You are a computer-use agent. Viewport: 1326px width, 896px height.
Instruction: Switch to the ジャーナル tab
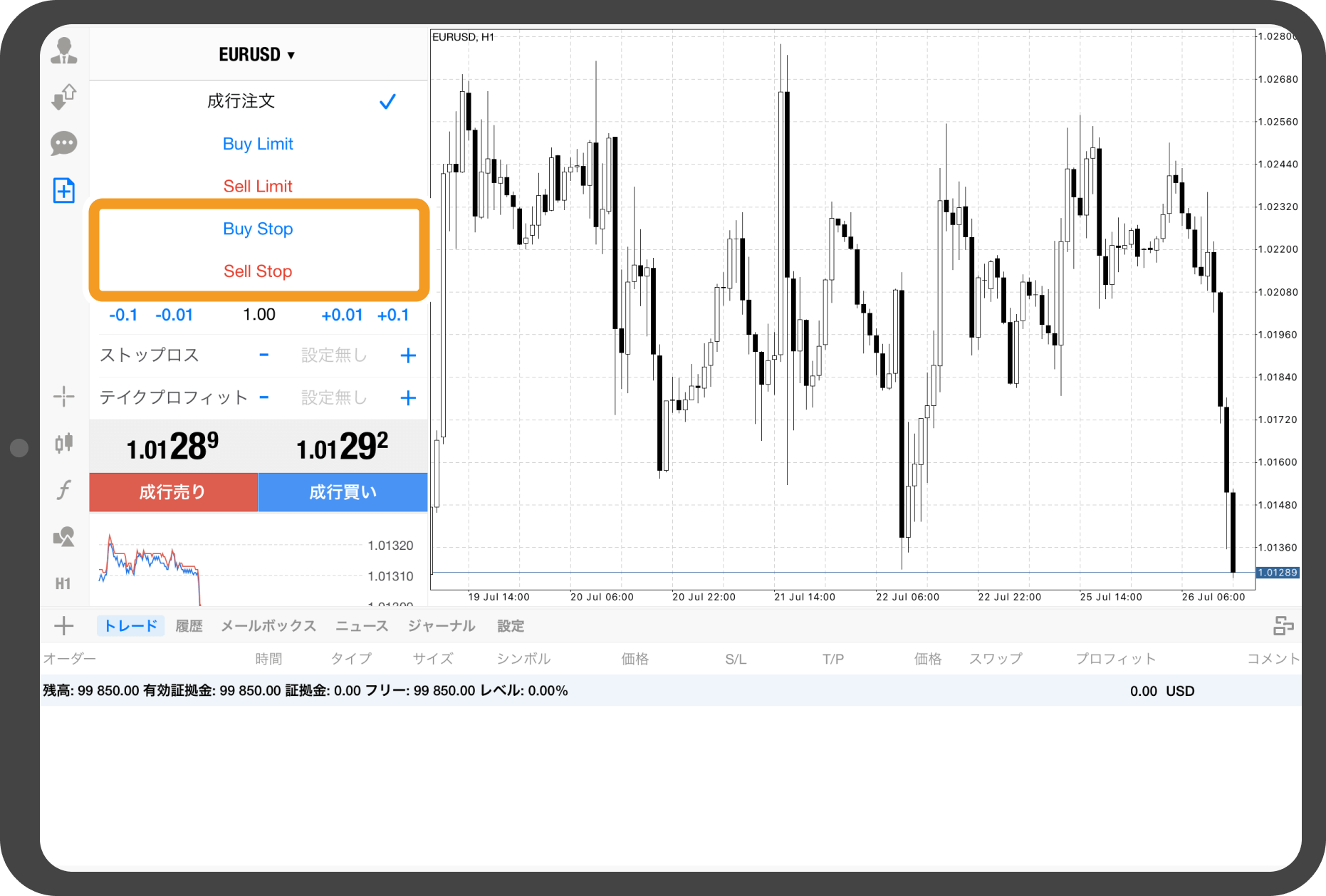[442, 626]
